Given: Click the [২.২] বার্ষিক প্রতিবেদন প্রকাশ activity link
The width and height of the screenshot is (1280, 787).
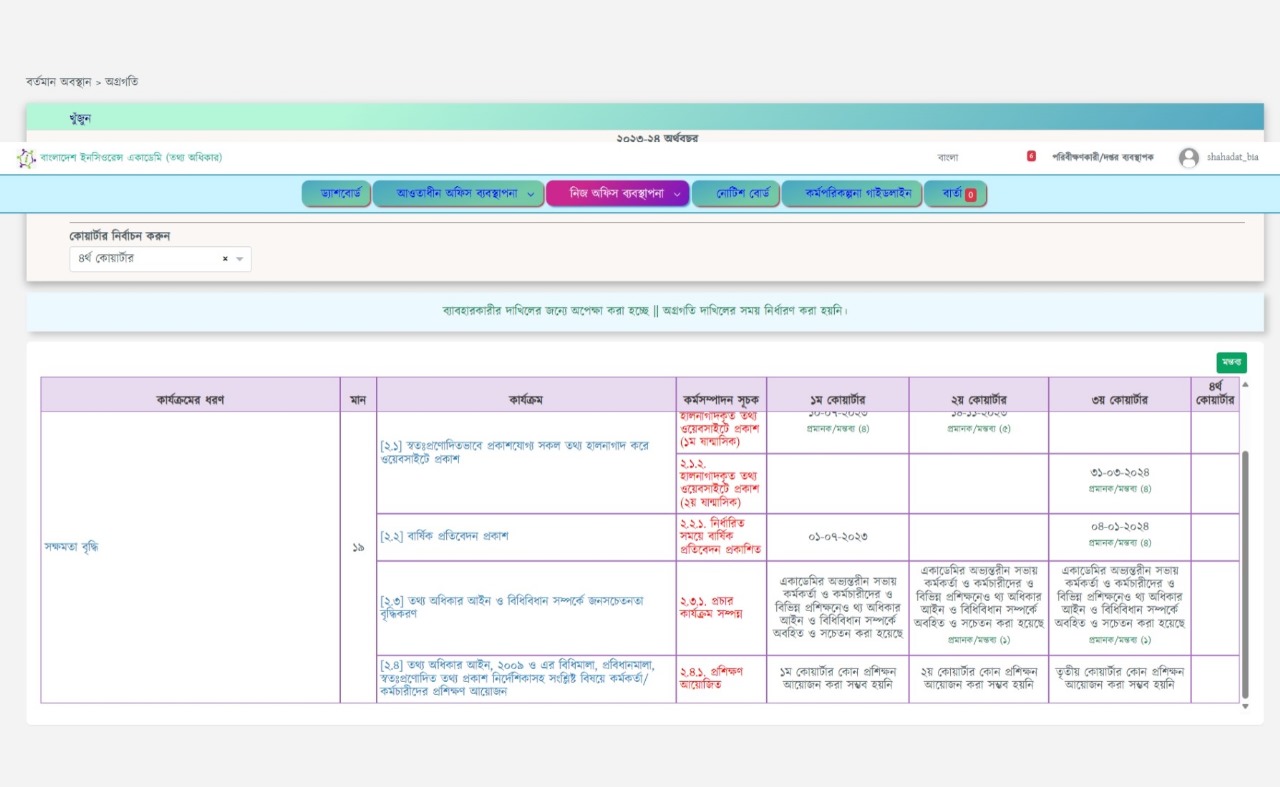Looking at the screenshot, I should 444,536.
